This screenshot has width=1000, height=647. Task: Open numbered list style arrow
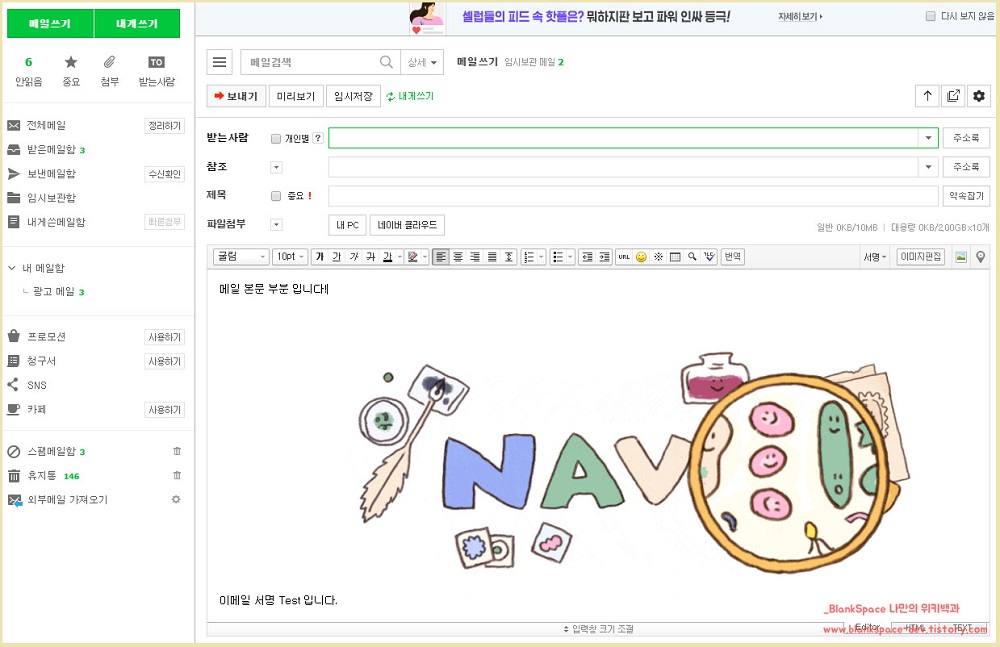[541, 257]
